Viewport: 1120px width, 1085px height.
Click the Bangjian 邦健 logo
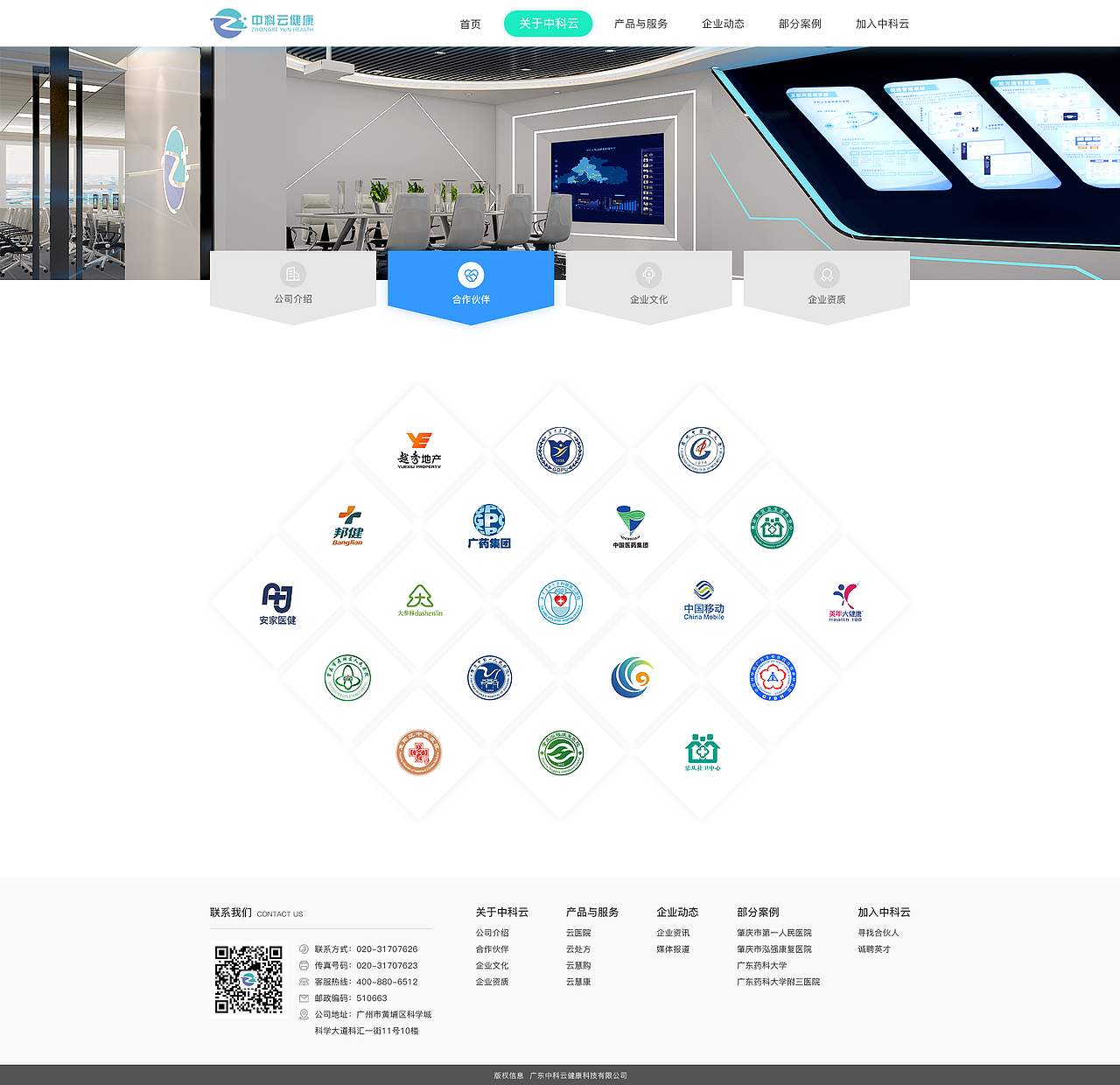point(347,526)
